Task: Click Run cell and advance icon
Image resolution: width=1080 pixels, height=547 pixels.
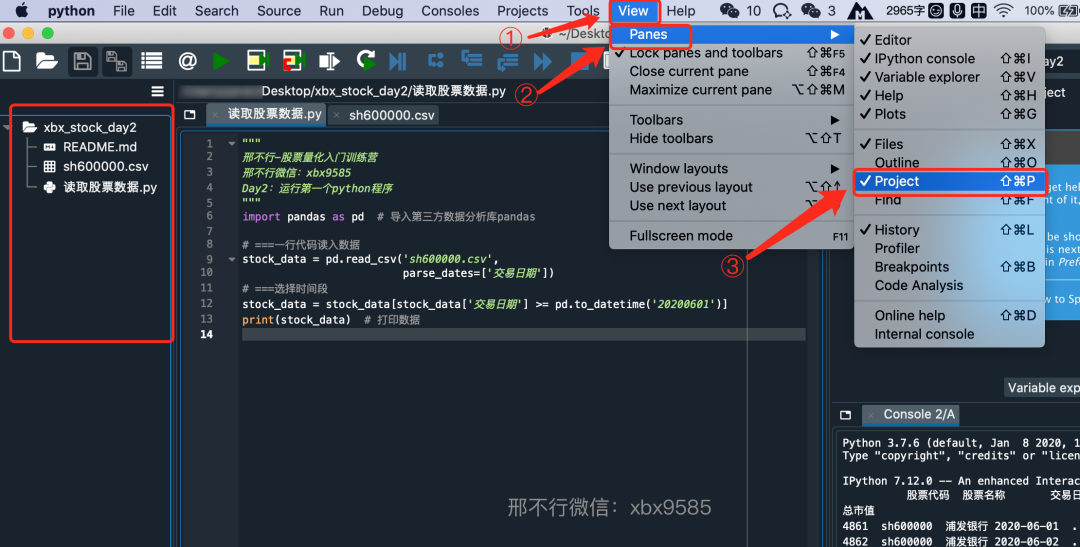Action: click(293, 61)
